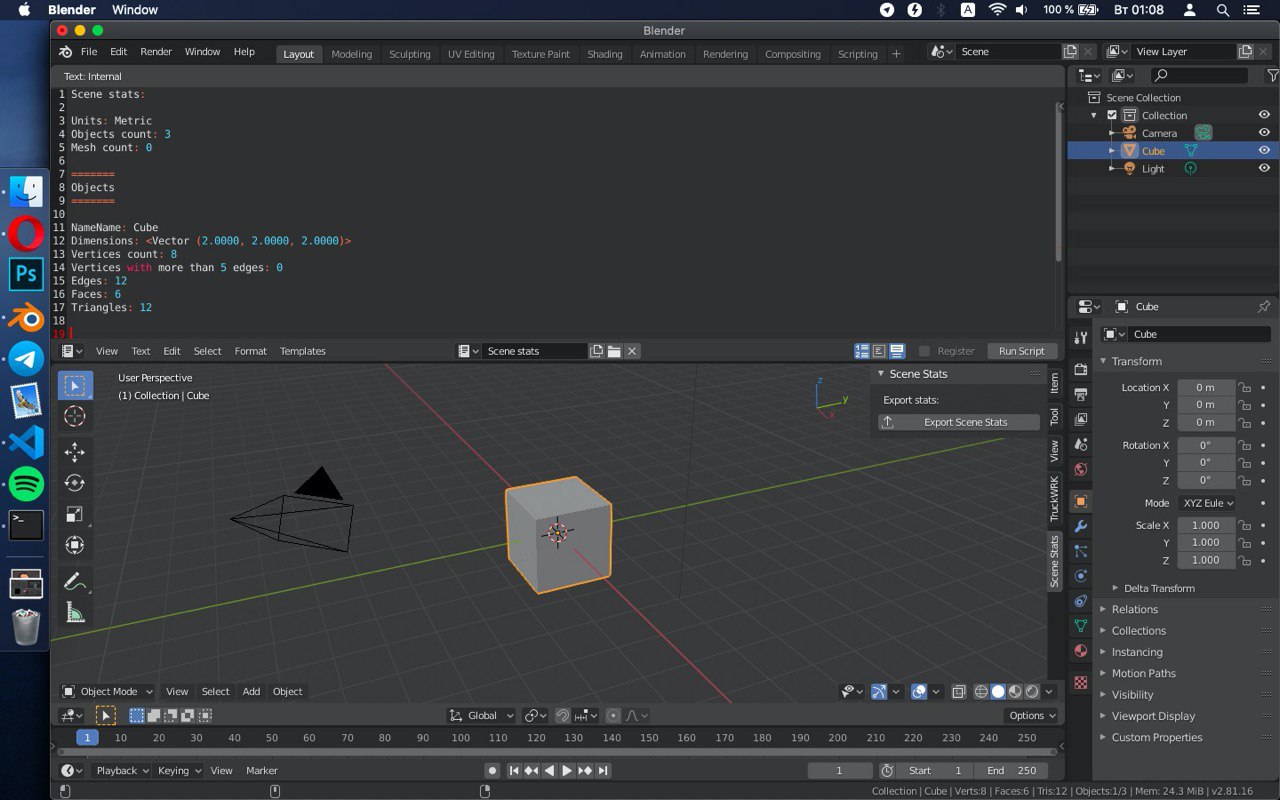
Task: Unlink the Scene stats text block
Action: (632, 351)
